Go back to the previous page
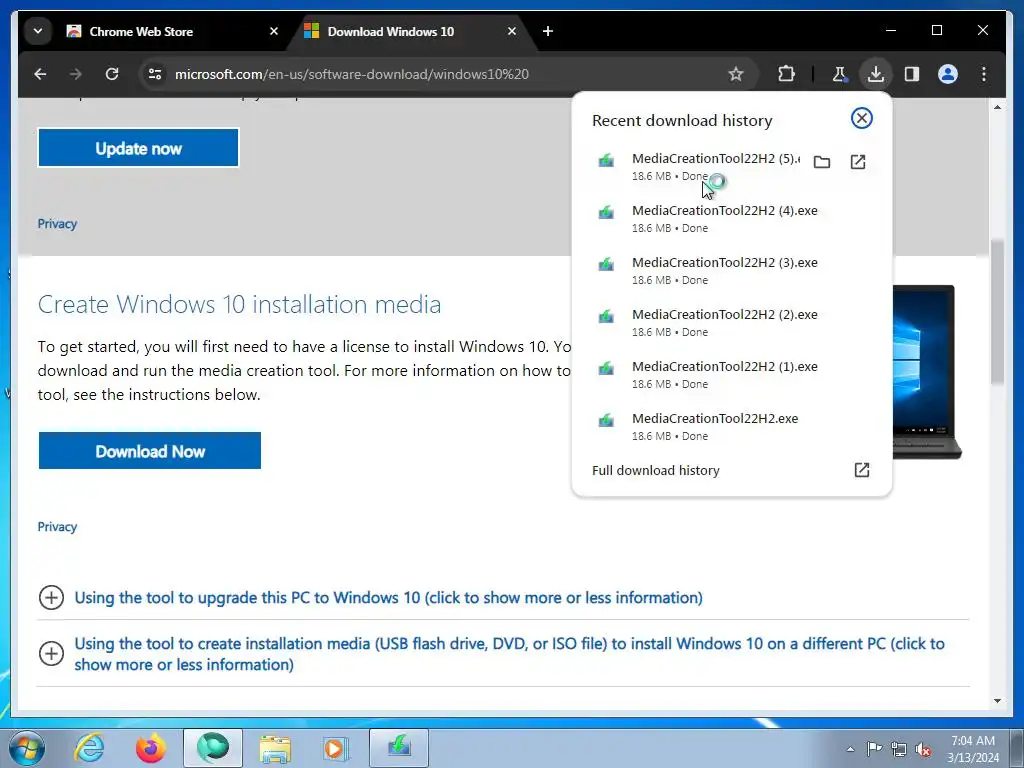This screenshot has height=768, width=1024. pos(40,74)
